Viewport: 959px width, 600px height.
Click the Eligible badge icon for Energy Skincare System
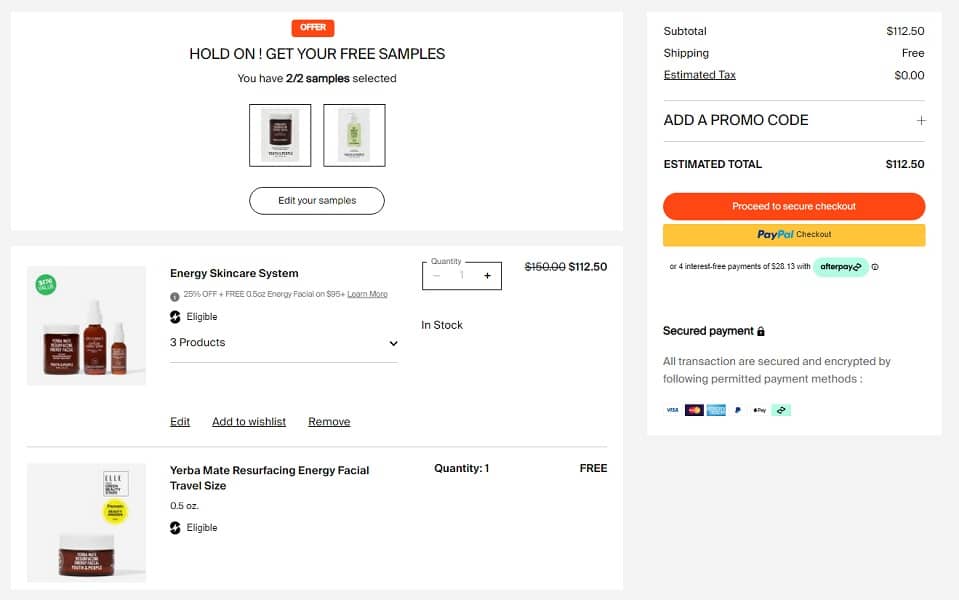point(176,317)
